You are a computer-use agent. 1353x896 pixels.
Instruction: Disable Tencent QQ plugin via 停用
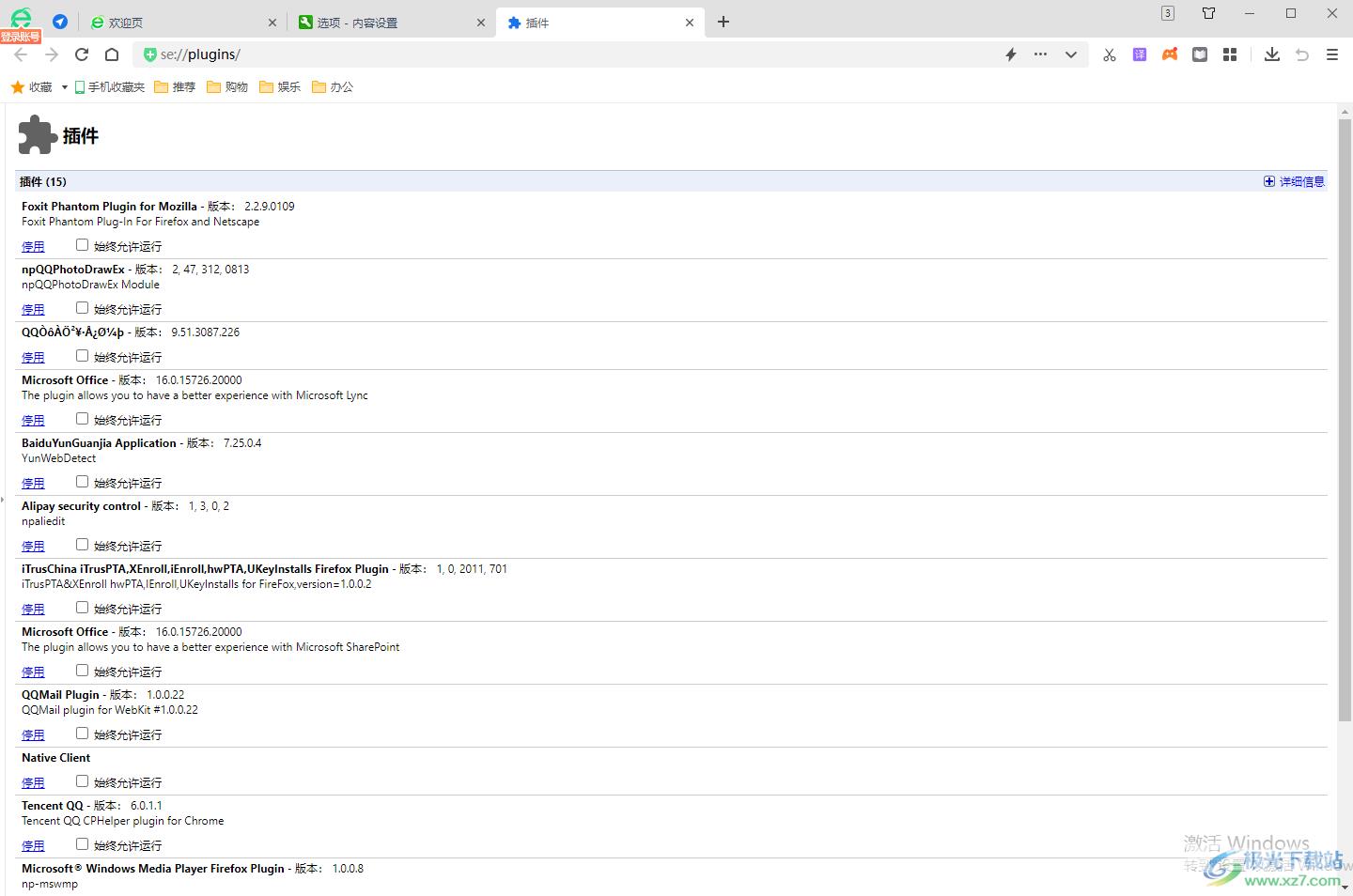(33, 846)
